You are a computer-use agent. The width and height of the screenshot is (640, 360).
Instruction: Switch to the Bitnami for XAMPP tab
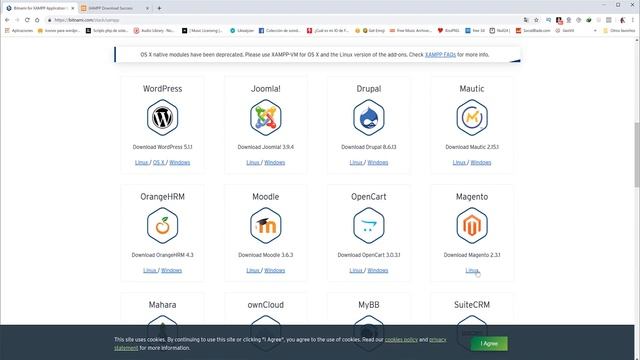pyautogui.click(x=39, y=8)
